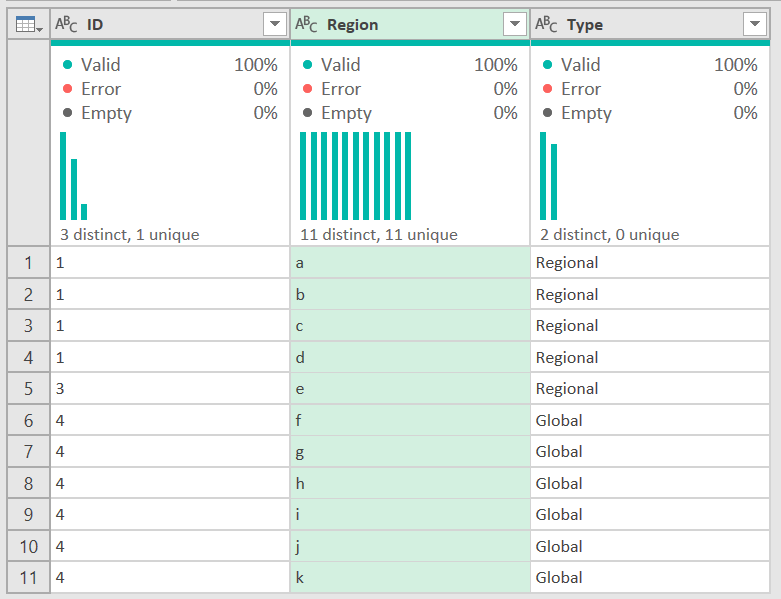Select row number 5

tap(28, 388)
